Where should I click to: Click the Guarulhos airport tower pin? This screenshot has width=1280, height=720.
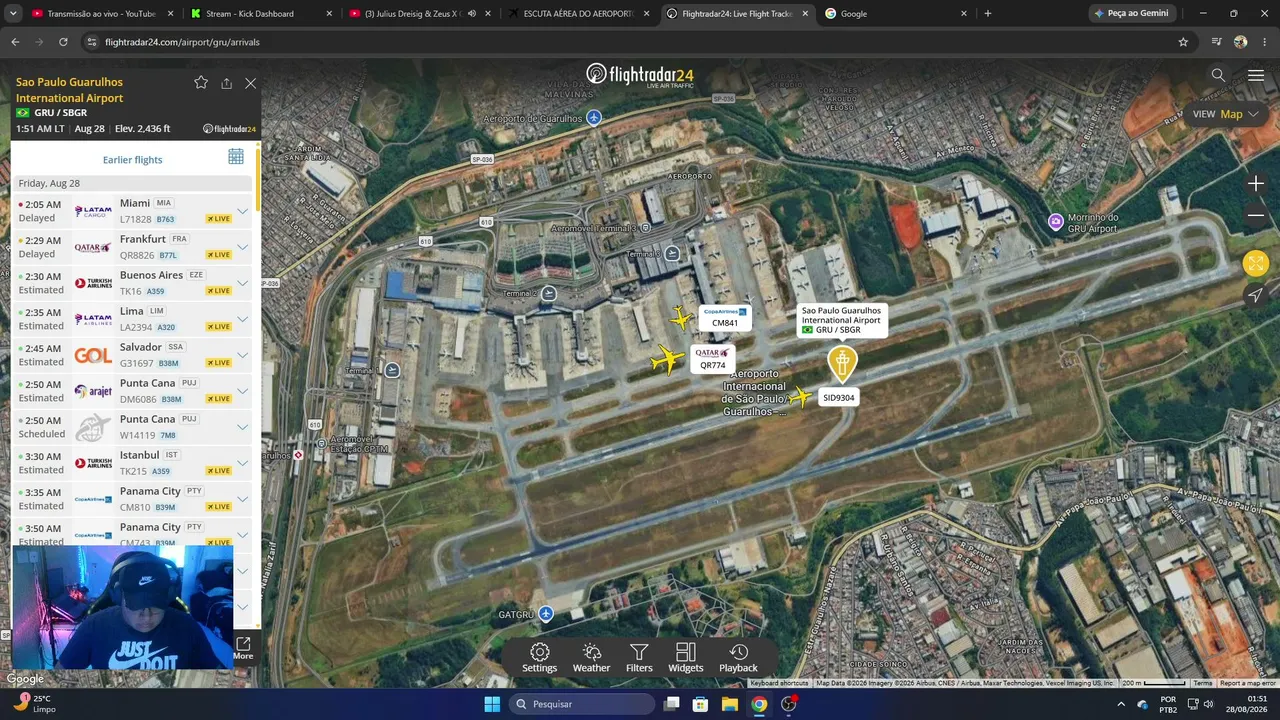842,364
